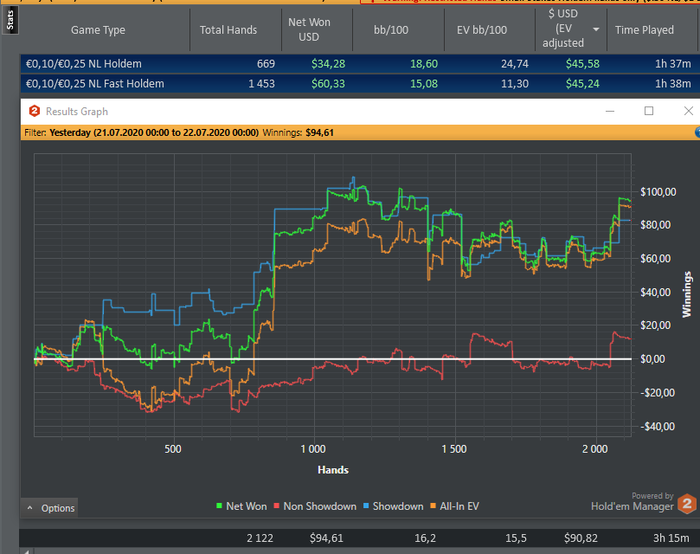Screen dimensions: 700x554
Task: Sort by Net Won USD column
Action: pyautogui.click(x=309, y=29)
